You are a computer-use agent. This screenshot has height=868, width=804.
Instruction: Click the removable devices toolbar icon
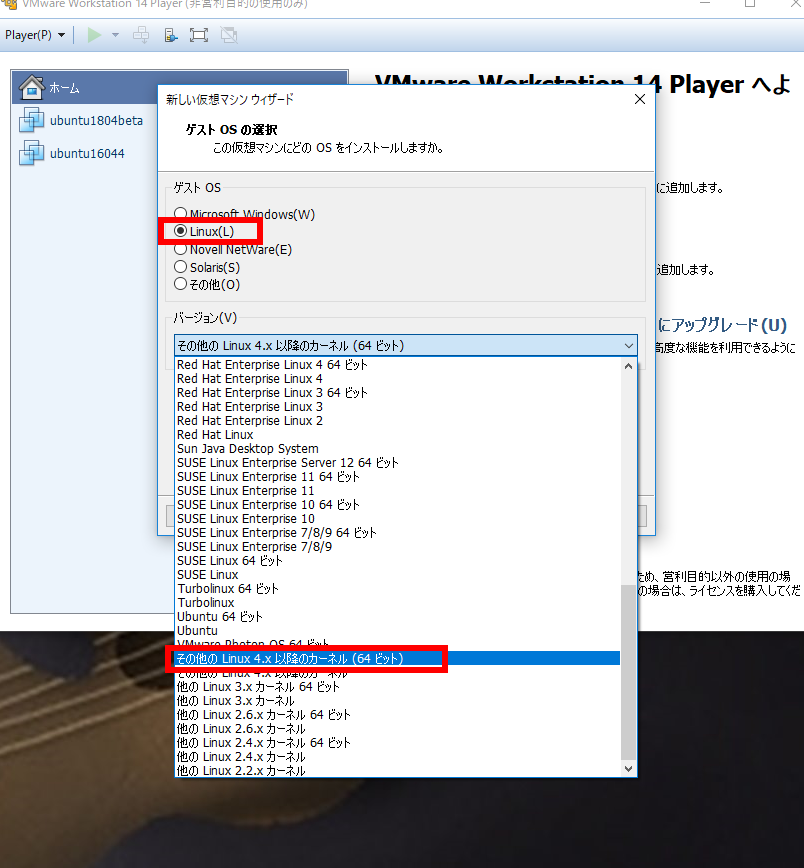click(x=171, y=35)
